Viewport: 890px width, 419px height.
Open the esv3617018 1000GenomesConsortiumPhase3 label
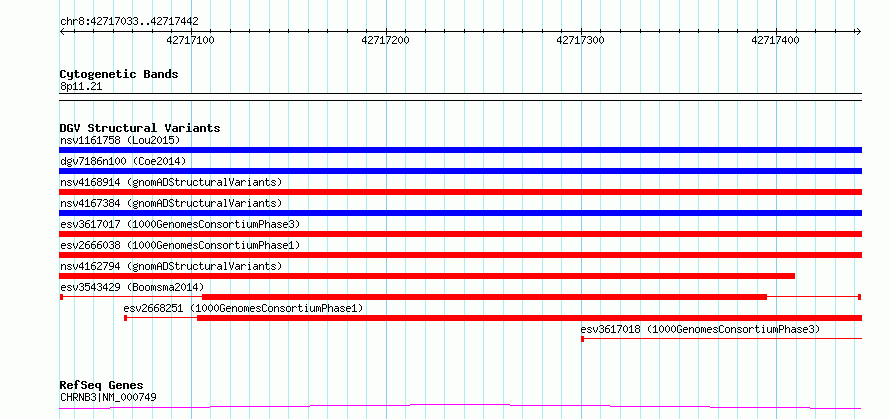click(x=700, y=329)
